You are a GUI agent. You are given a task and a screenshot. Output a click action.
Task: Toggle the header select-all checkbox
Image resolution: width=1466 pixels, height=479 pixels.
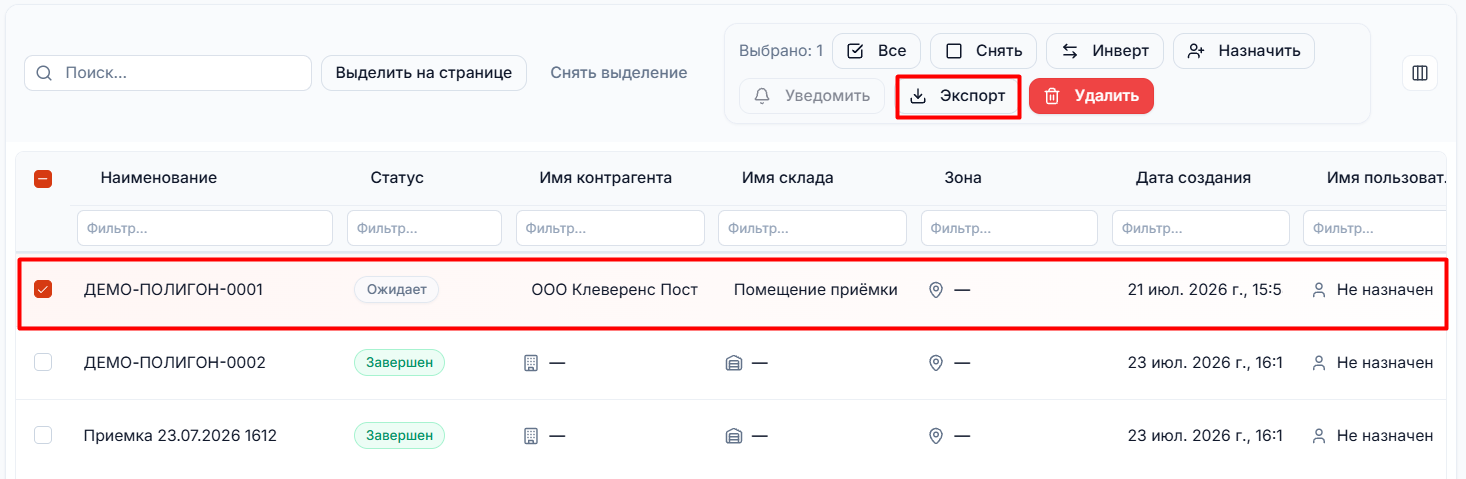point(43,179)
